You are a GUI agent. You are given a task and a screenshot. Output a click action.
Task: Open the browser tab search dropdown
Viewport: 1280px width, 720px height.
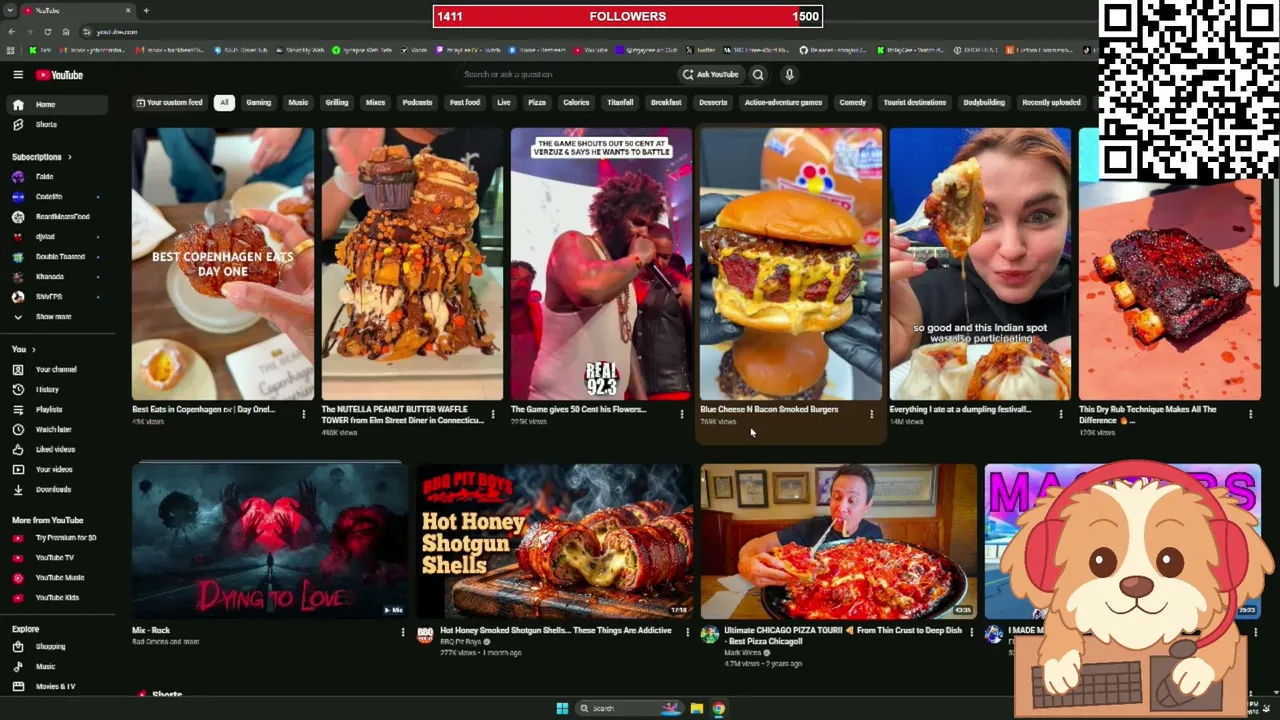[x=10, y=11]
